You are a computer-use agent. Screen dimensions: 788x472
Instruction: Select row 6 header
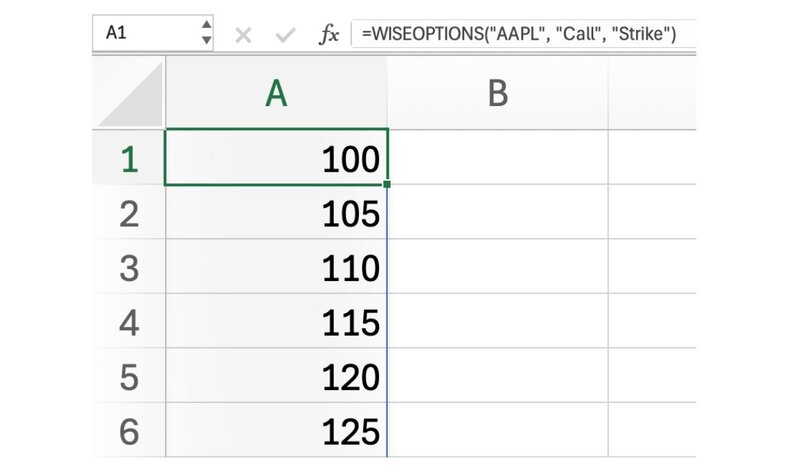click(129, 431)
